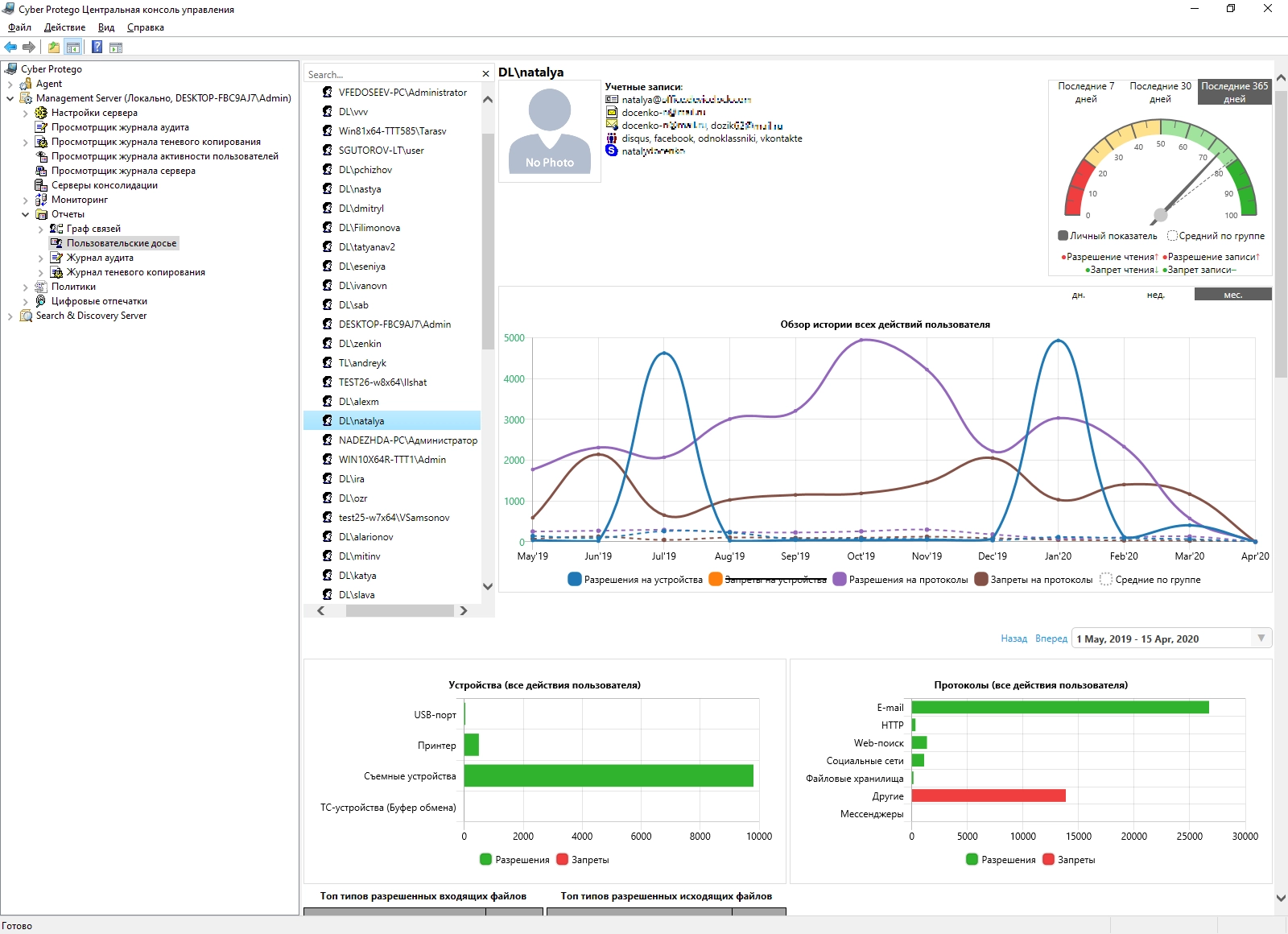
Task: Click the Help toolbar icon
Action: (x=97, y=48)
